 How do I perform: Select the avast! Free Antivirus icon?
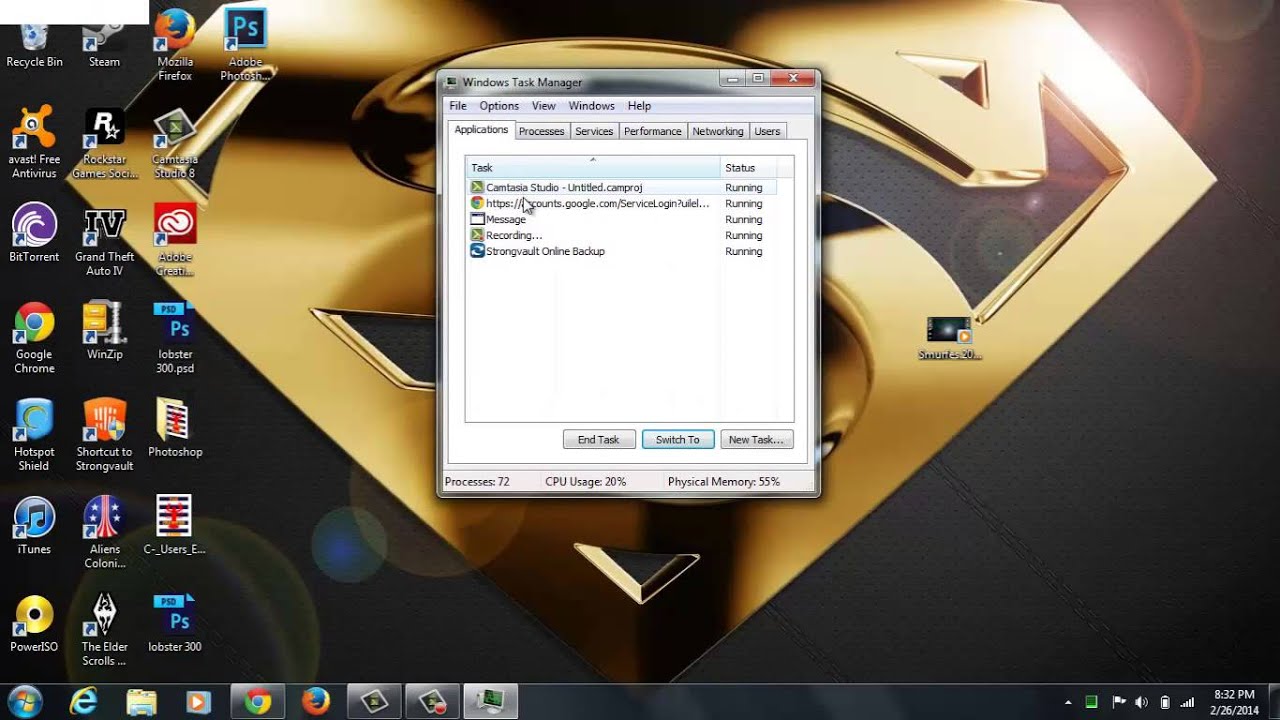point(34,143)
